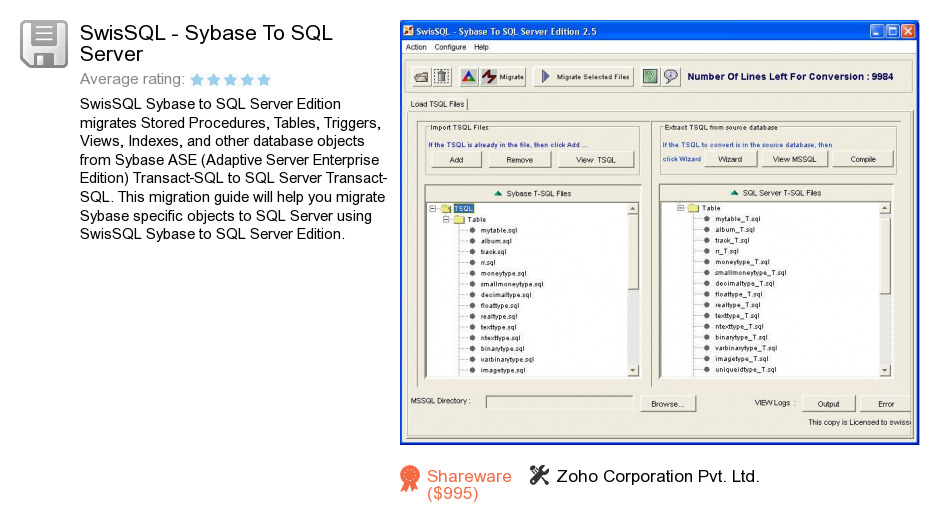Click the Compile button

click(863, 160)
